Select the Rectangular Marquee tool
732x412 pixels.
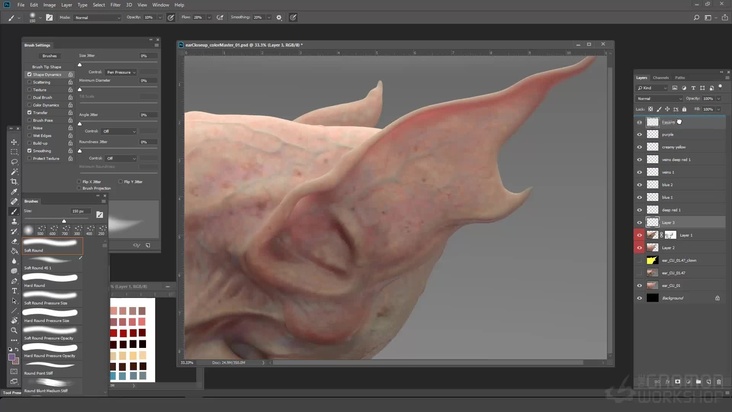point(14,152)
